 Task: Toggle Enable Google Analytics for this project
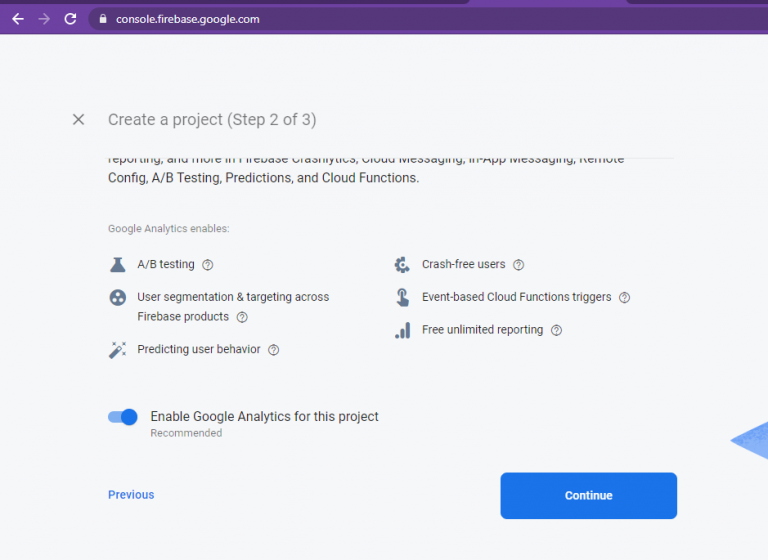click(123, 417)
